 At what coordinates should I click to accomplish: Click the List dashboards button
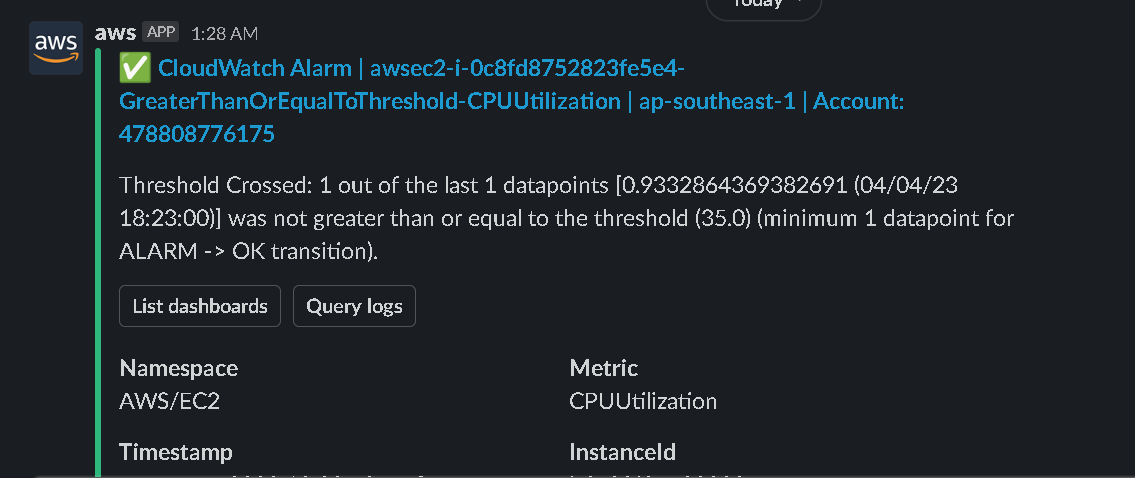click(x=200, y=306)
